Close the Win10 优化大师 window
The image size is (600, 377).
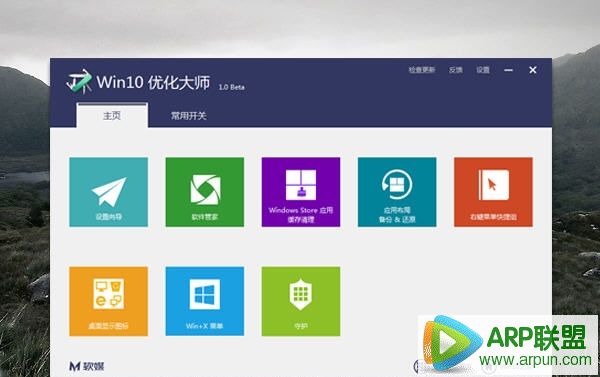[533, 70]
